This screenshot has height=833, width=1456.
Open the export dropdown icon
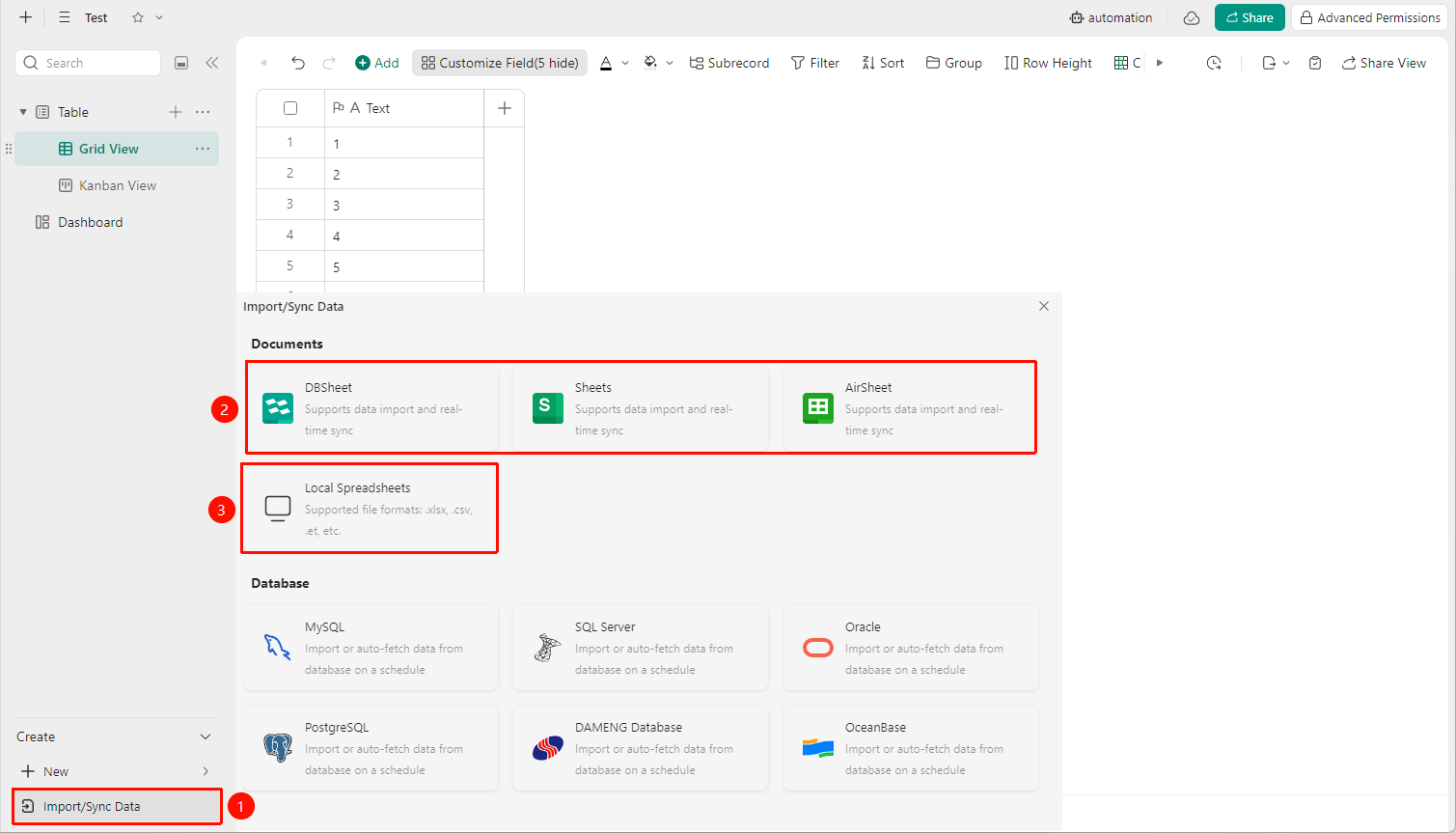[1276, 63]
